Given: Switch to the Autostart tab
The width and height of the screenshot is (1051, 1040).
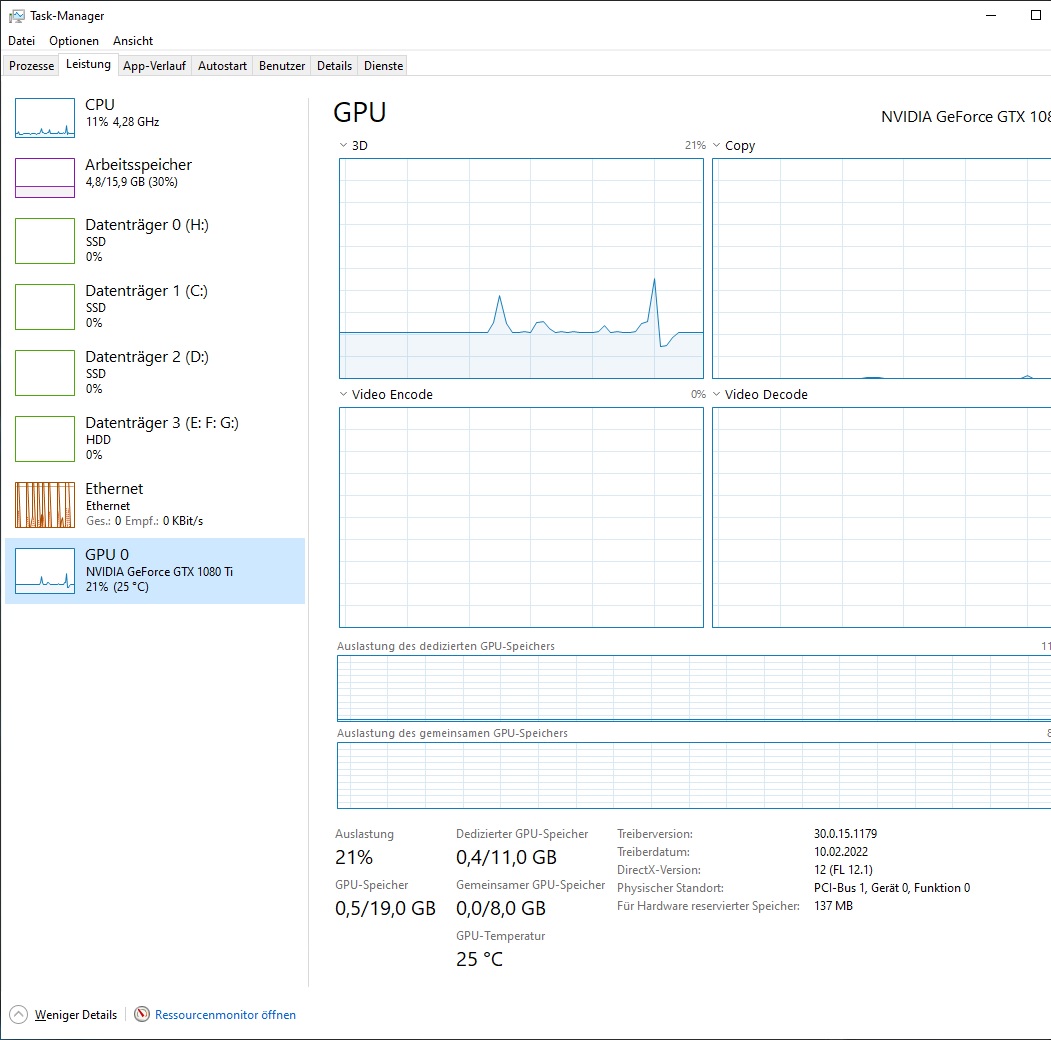Looking at the screenshot, I should (x=223, y=66).
